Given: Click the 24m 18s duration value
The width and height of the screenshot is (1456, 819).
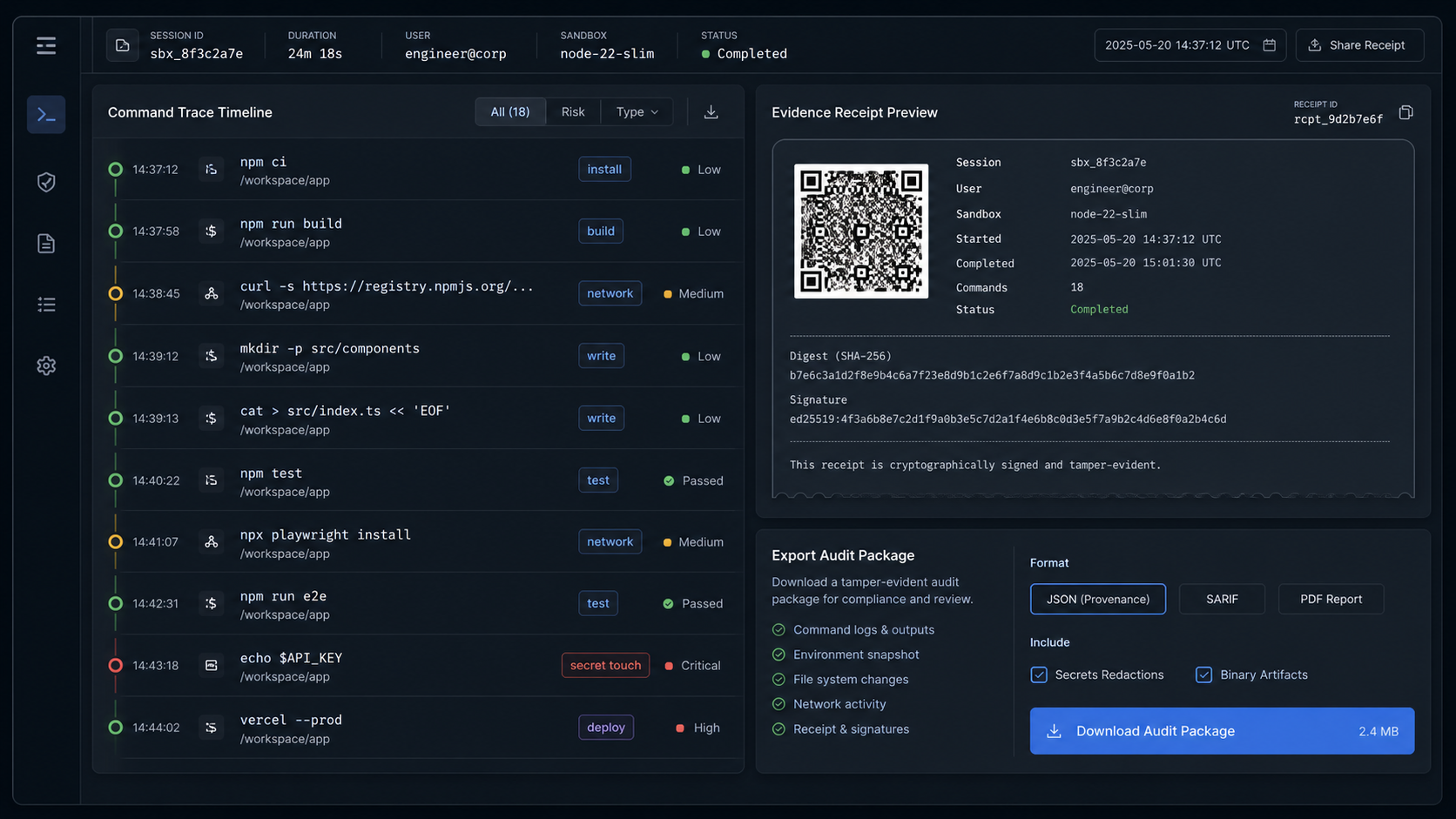Looking at the screenshot, I should [315, 53].
